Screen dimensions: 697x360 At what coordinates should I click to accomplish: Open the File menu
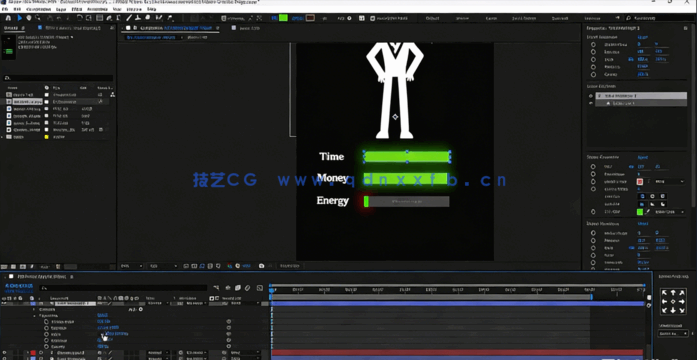coord(5,9)
